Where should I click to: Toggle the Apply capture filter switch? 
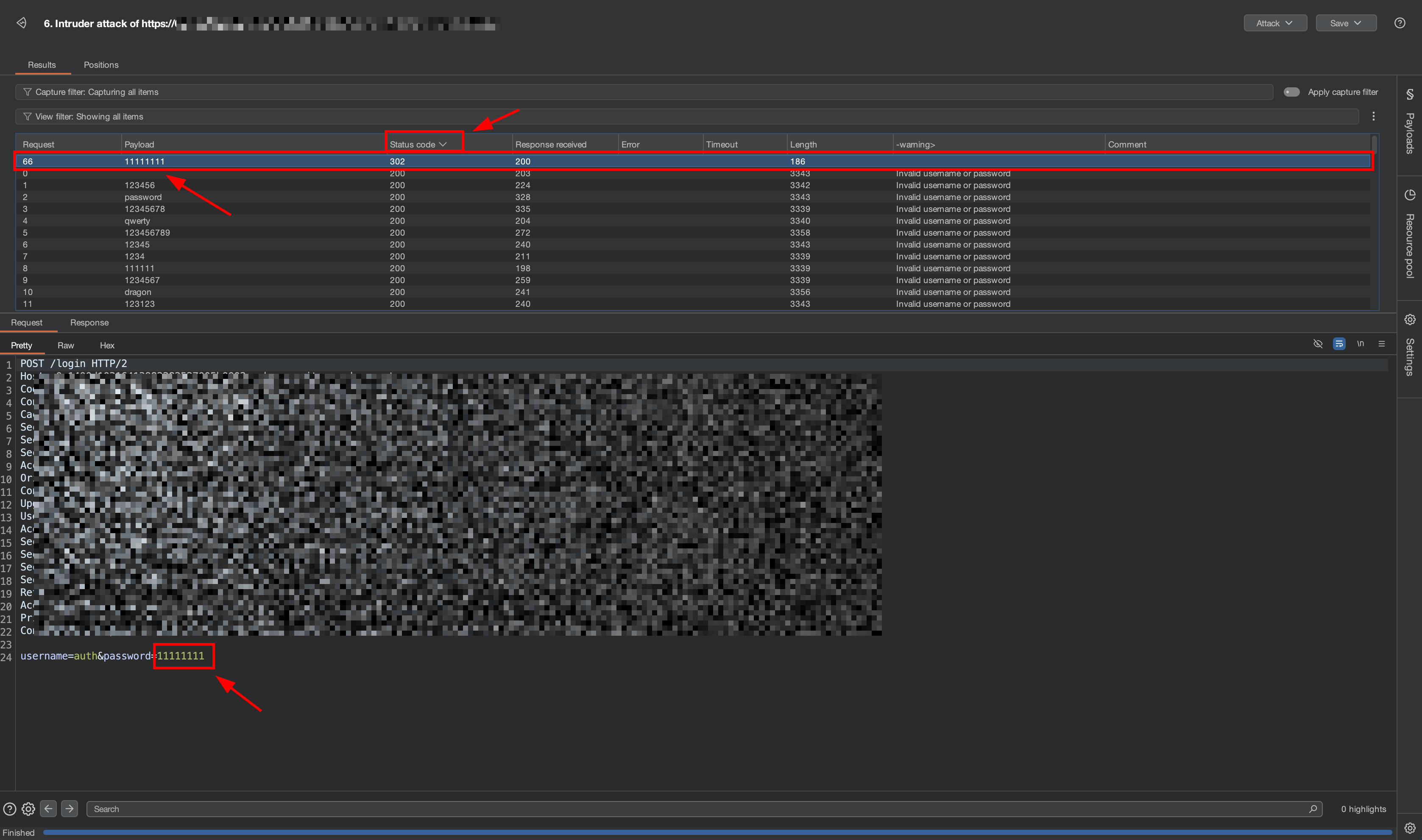tap(1291, 92)
